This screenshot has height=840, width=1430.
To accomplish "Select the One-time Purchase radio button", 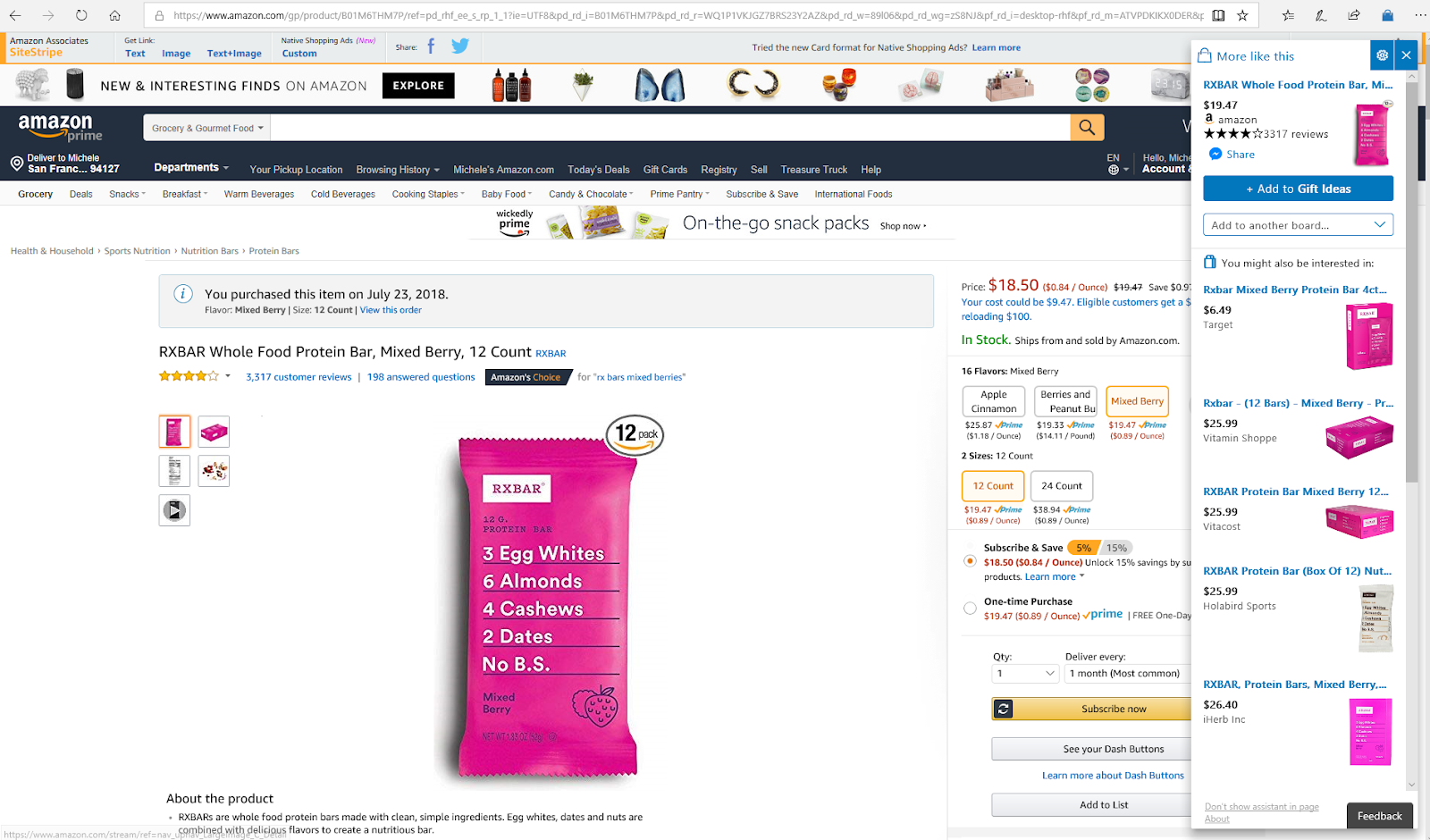I will [970, 609].
